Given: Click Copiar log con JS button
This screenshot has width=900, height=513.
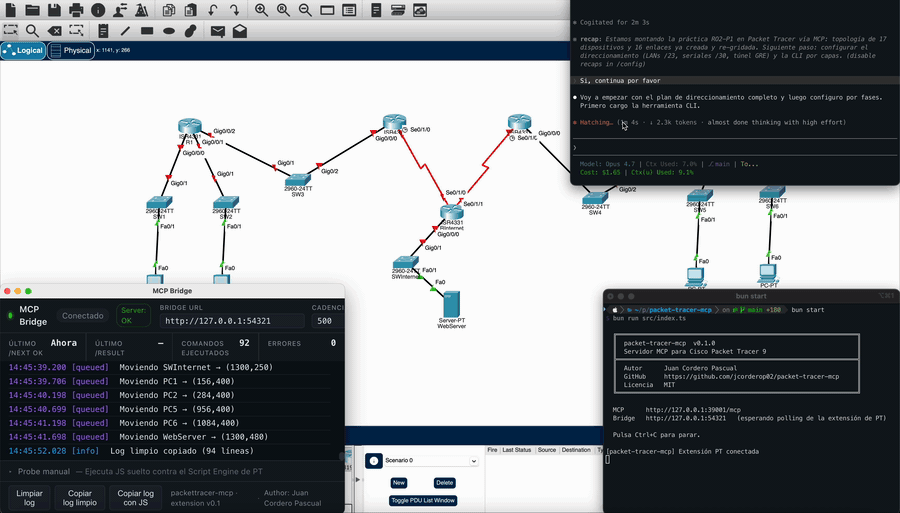Looking at the screenshot, I should pyautogui.click(x=135, y=498).
